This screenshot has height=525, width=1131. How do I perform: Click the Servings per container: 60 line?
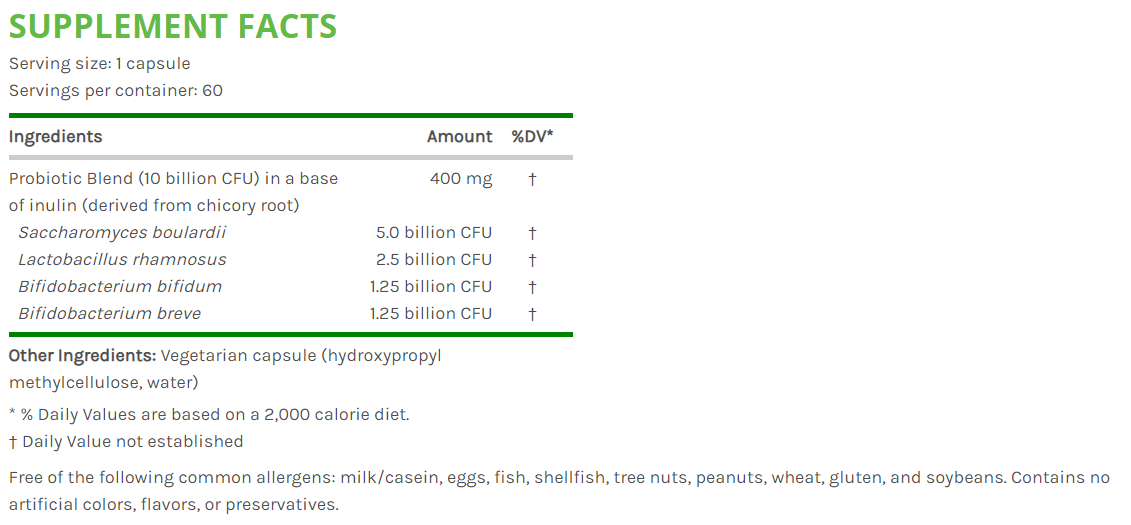116,91
